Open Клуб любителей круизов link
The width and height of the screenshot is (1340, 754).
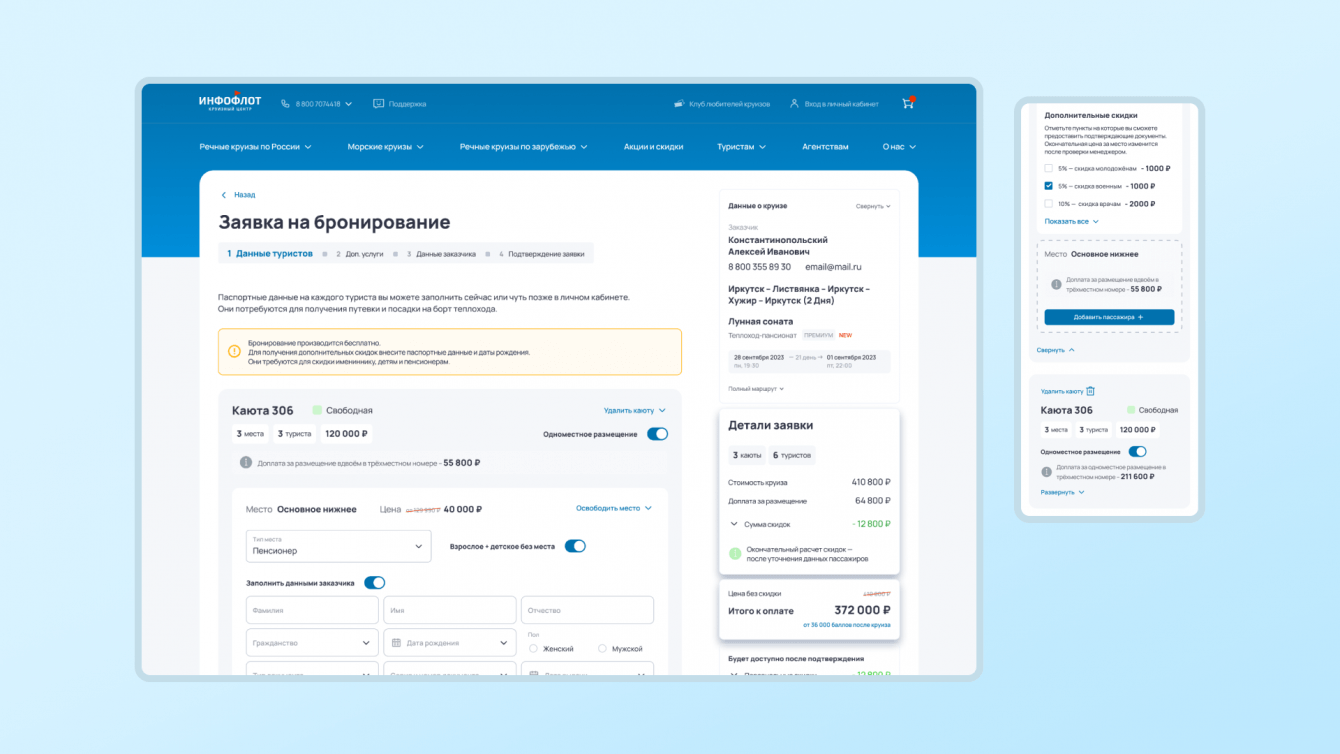729,104
